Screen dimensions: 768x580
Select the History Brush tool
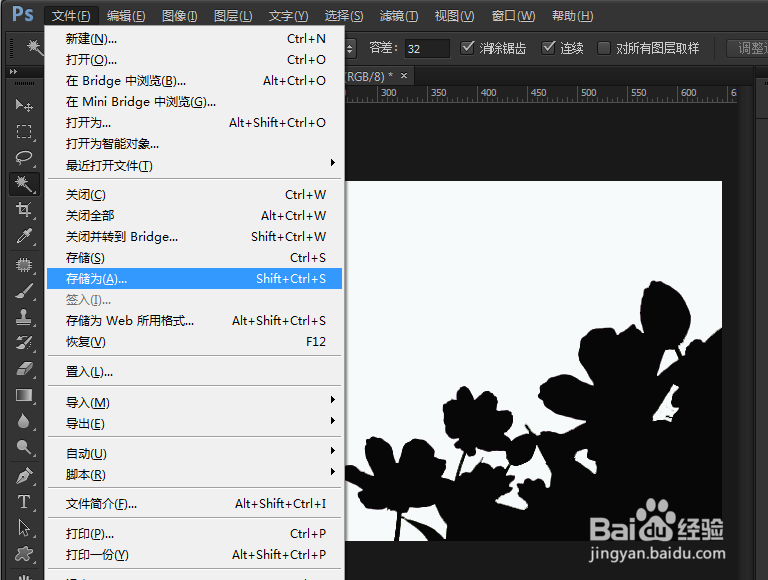pos(24,343)
